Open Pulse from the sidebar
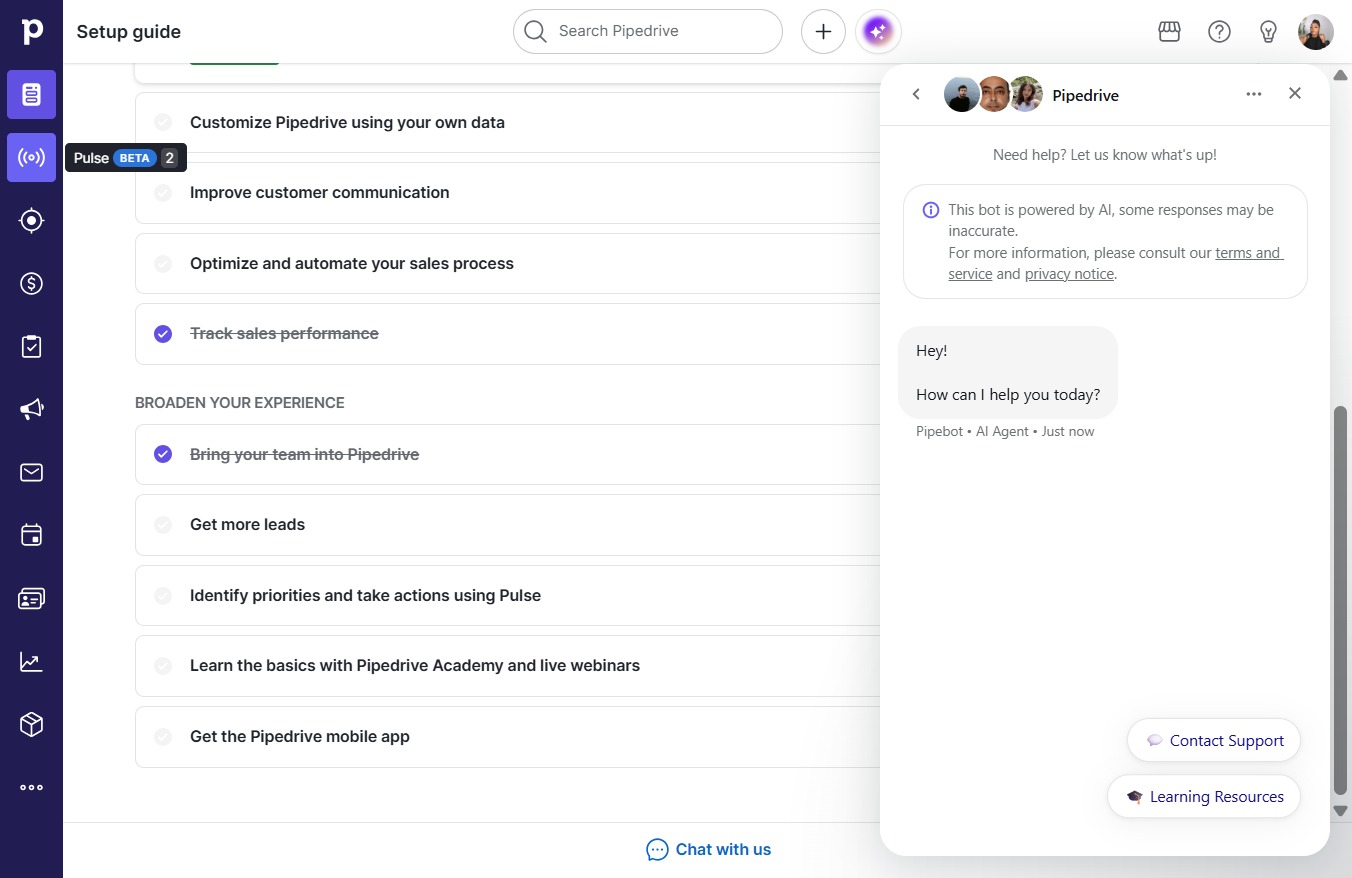 31,158
